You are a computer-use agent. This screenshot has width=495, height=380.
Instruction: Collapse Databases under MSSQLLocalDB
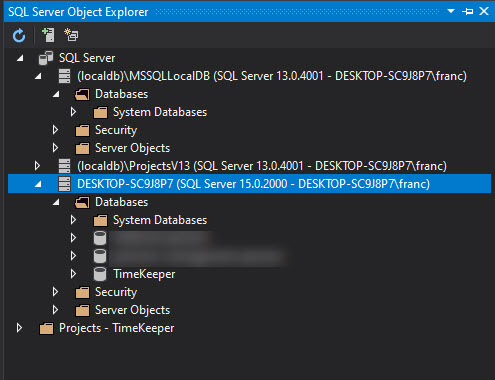(x=56, y=94)
